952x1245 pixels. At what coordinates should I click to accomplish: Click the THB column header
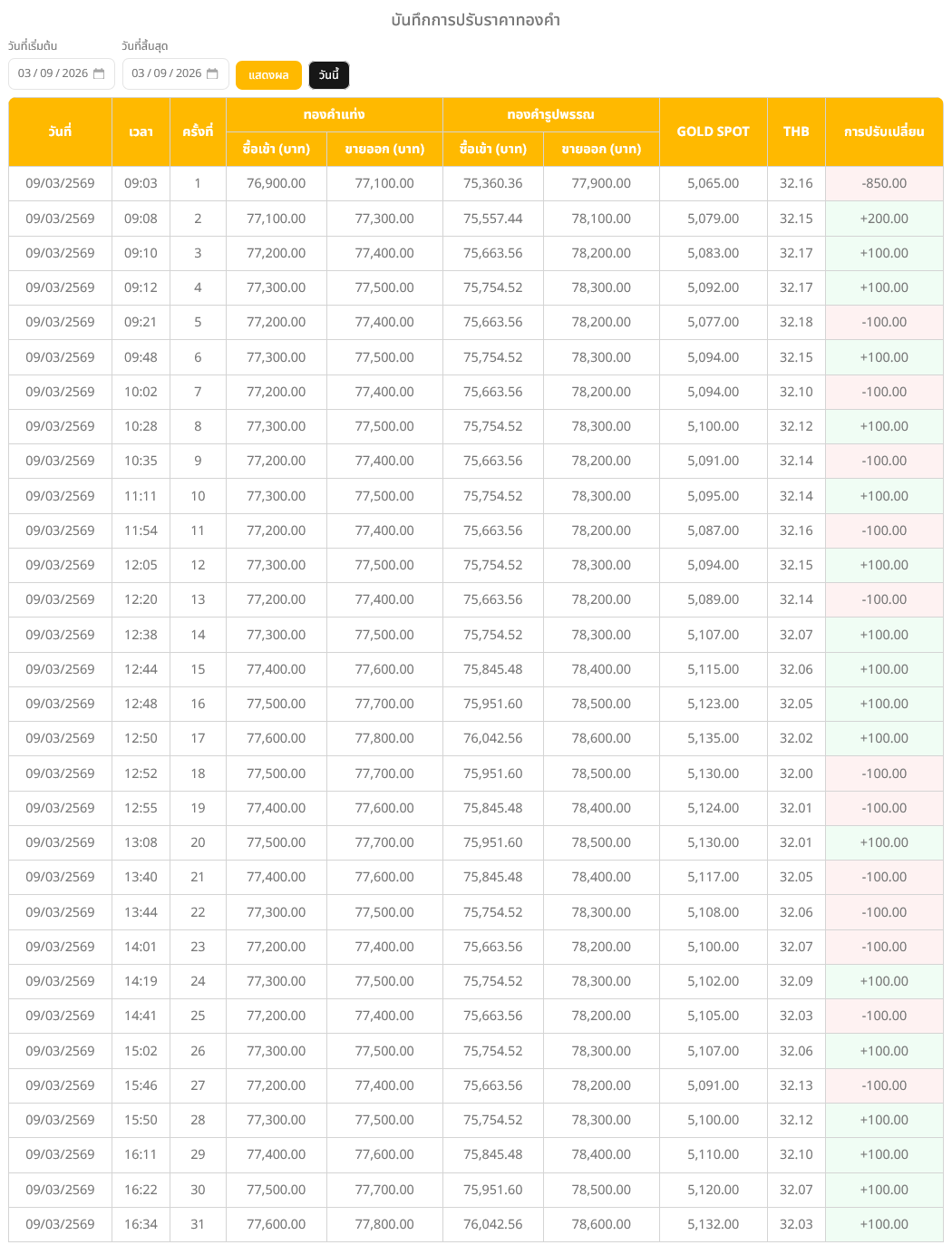pyautogui.click(x=796, y=131)
